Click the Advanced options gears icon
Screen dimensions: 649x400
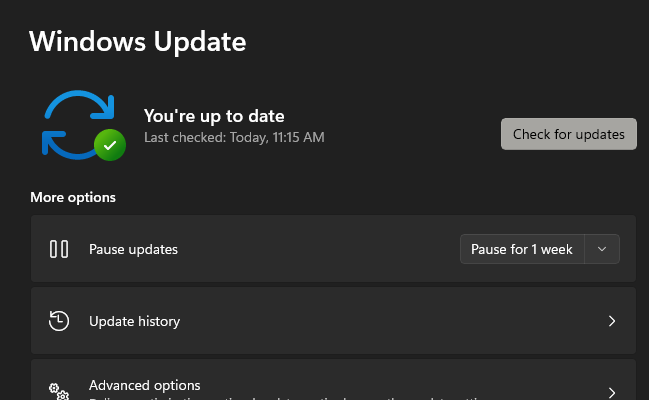[x=59, y=390]
